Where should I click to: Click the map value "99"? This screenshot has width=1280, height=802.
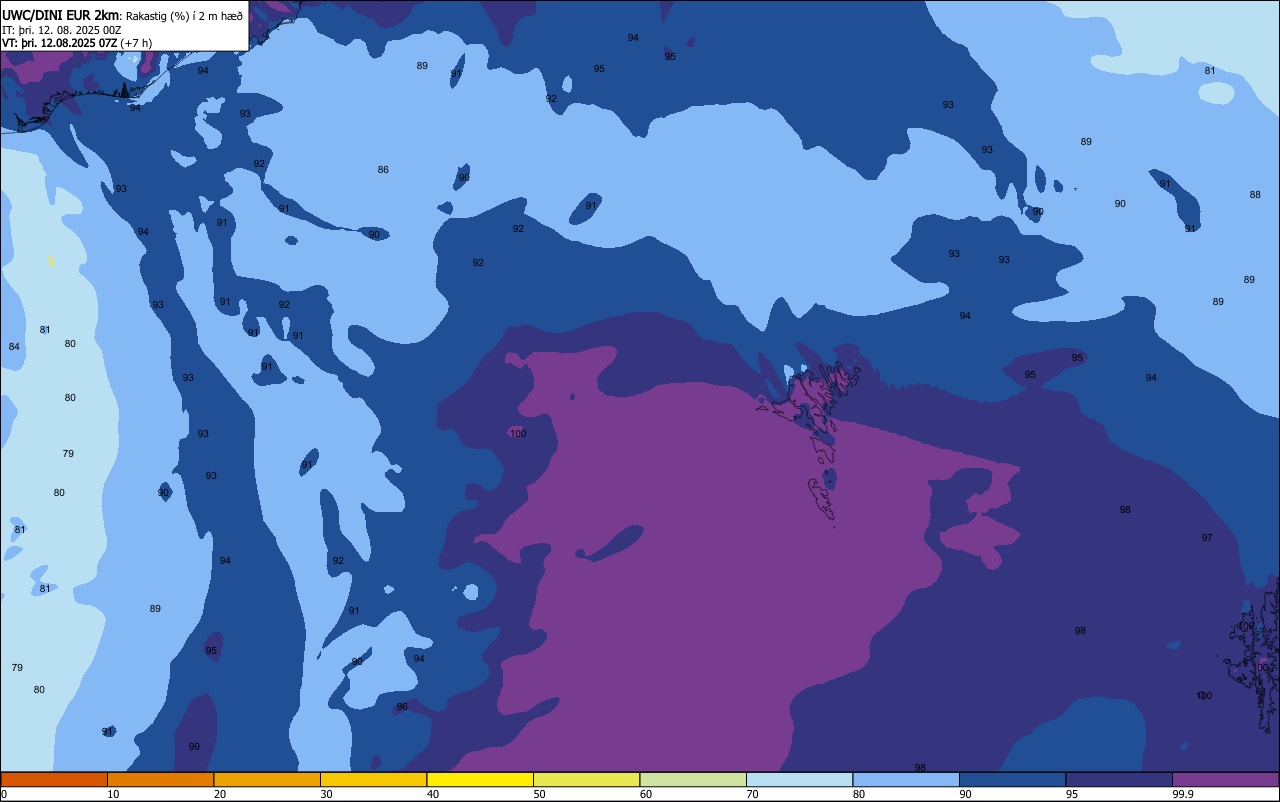point(194,747)
